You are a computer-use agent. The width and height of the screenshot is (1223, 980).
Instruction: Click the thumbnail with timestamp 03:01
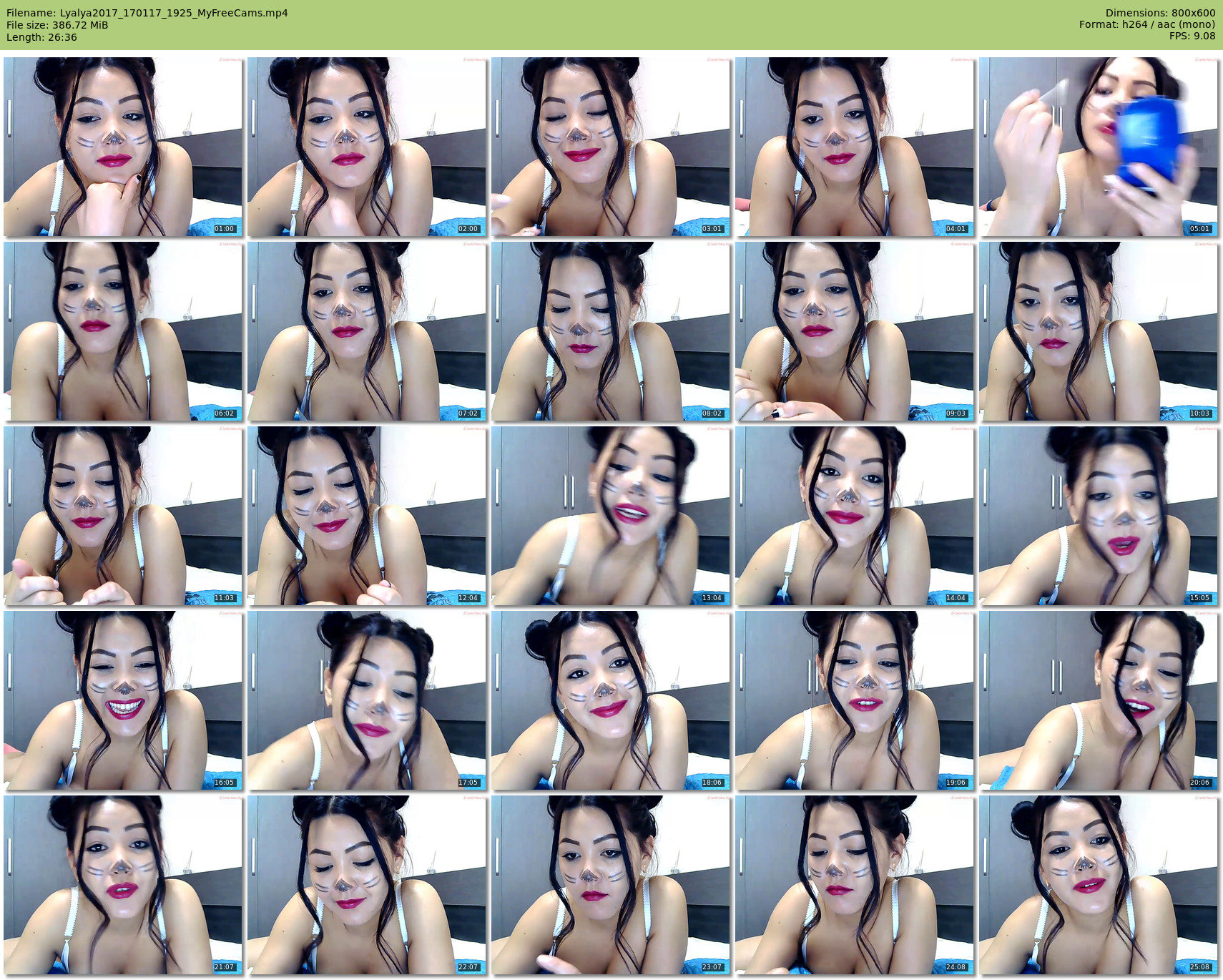click(x=611, y=147)
